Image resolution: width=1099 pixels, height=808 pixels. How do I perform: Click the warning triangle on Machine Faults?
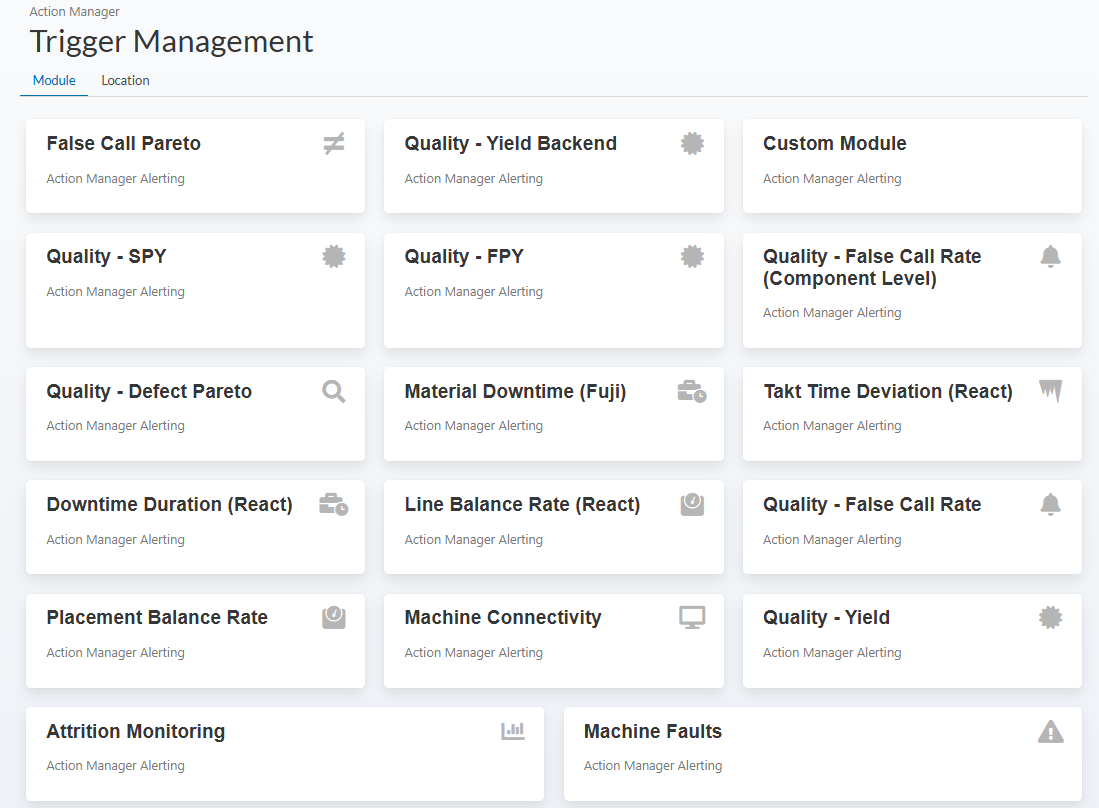(x=1050, y=732)
